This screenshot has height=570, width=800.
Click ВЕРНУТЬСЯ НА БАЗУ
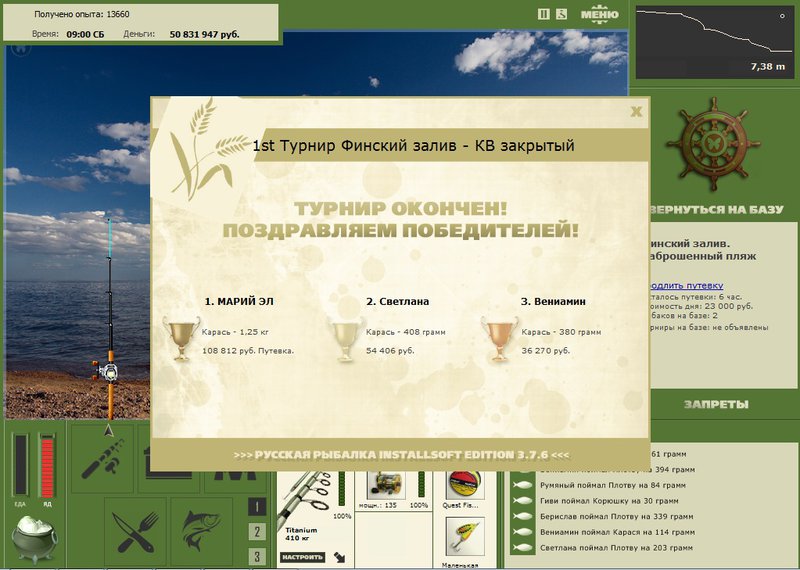[x=716, y=209]
